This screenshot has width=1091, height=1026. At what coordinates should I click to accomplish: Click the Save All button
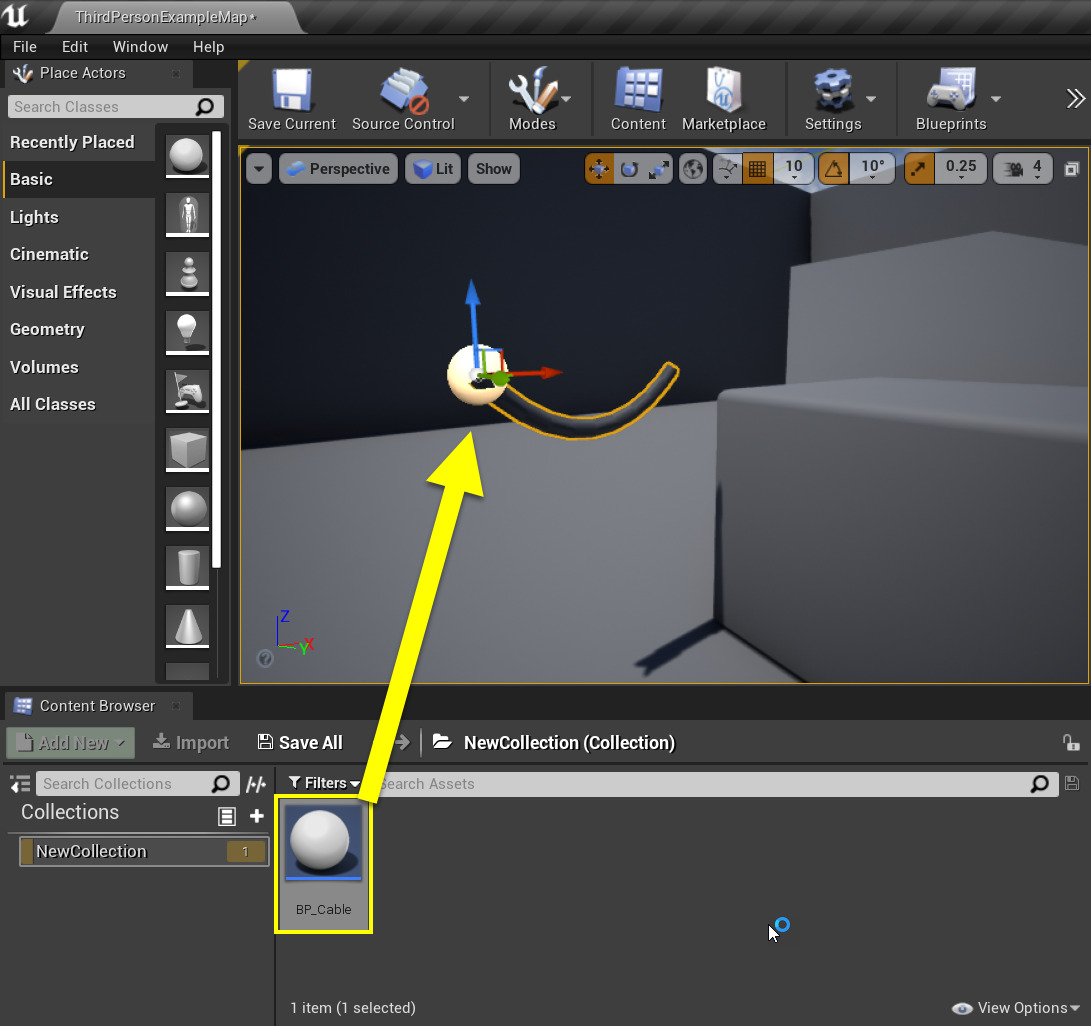pos(300,742)
